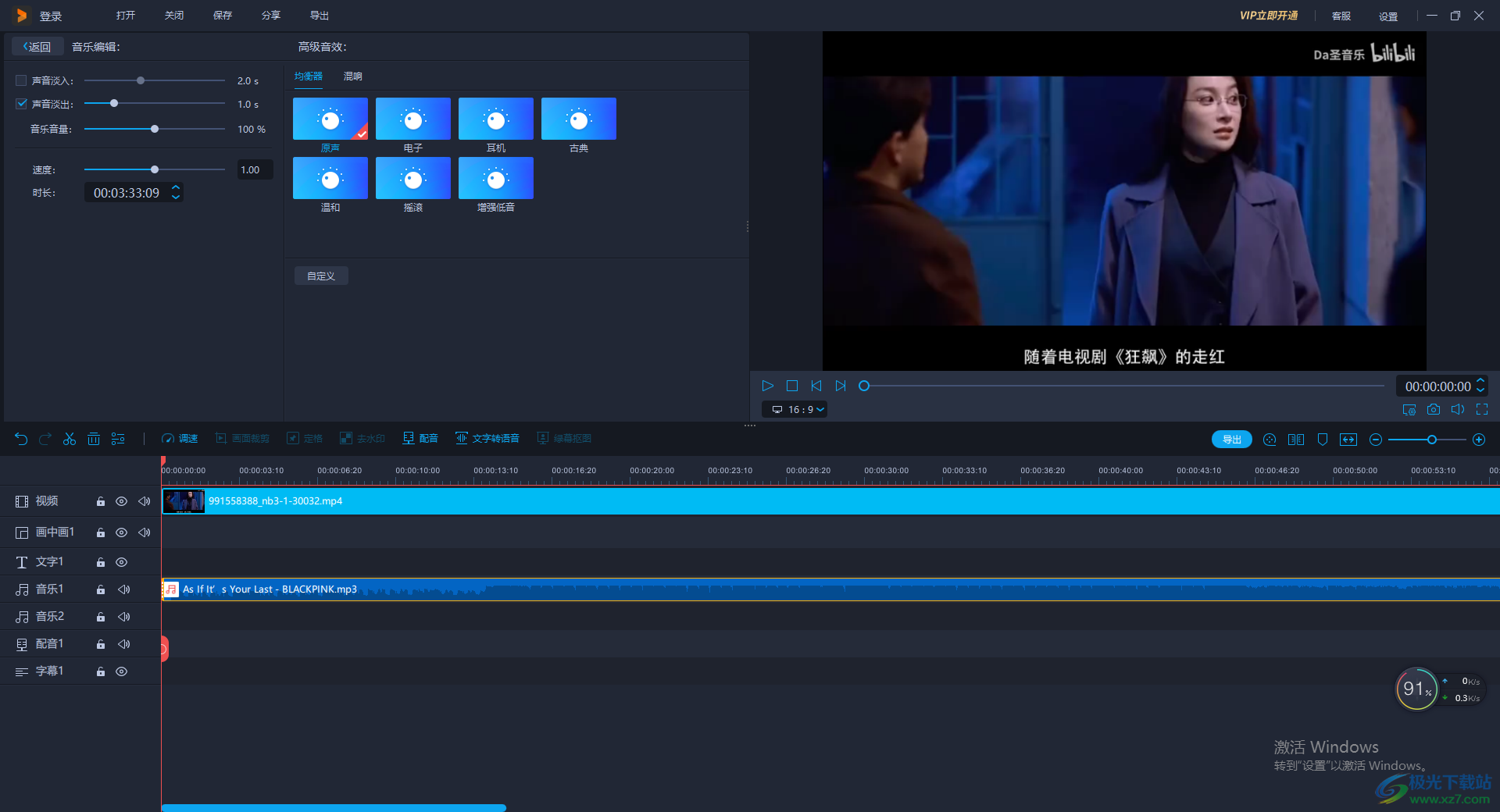Hide the 视频 track with eye icon
1500x812 pixels.
coord(122,501)
